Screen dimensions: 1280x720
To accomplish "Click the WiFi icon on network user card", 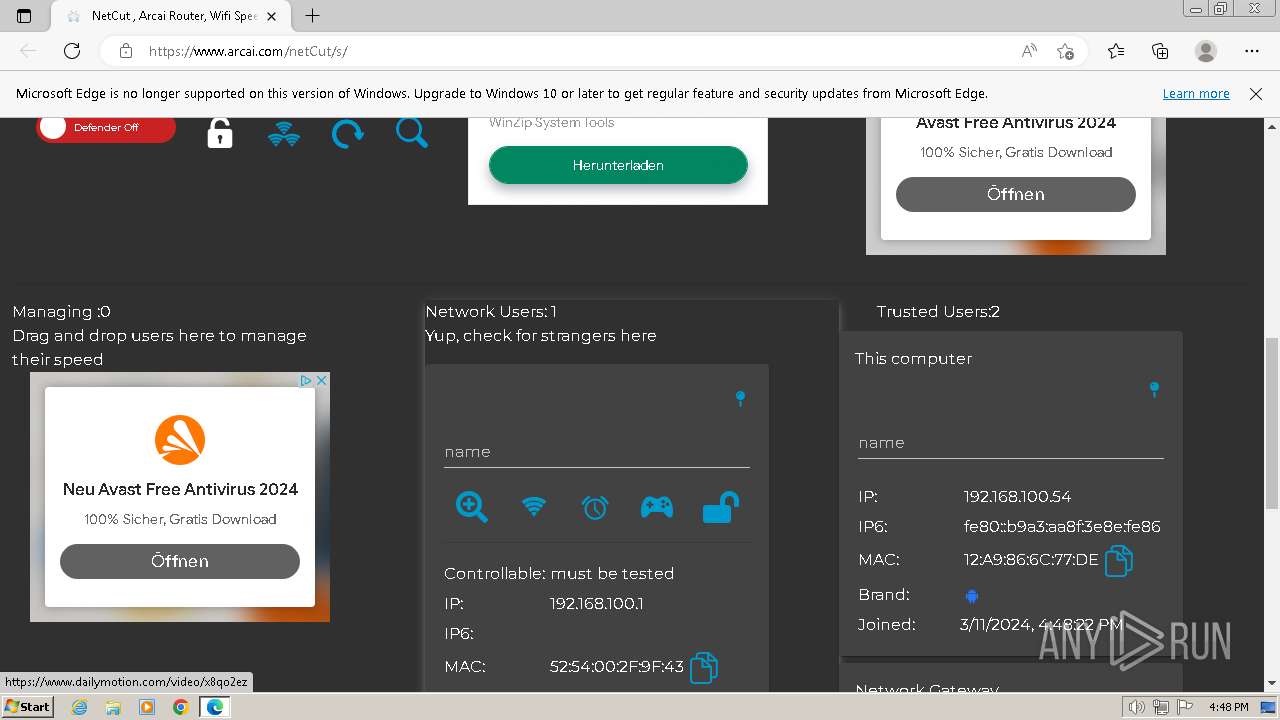I will pyautogui.click(x=534, y=507).
